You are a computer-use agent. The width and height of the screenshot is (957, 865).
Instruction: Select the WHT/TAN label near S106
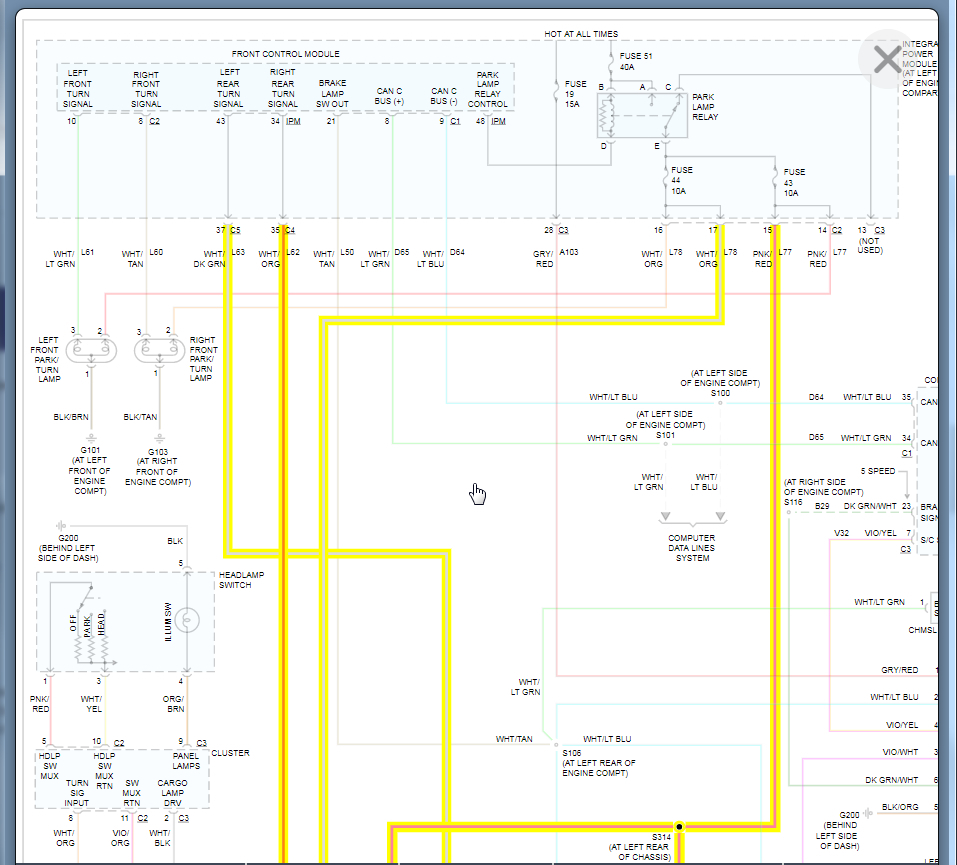coord(514,739)
